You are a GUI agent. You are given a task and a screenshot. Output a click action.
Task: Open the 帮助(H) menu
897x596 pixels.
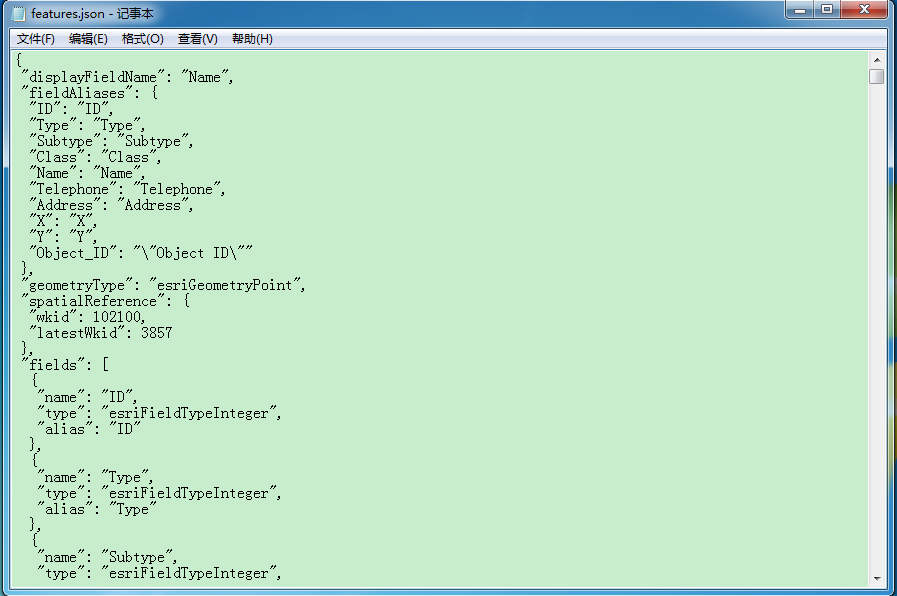252,39
